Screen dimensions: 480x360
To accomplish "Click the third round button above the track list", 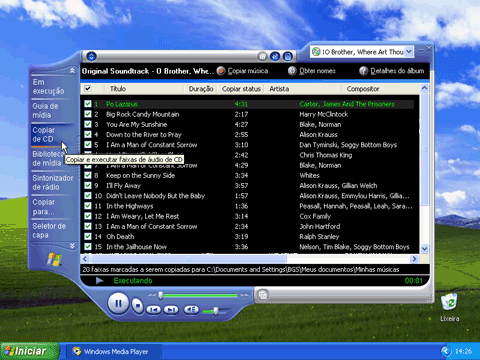I will coord(288,56).
